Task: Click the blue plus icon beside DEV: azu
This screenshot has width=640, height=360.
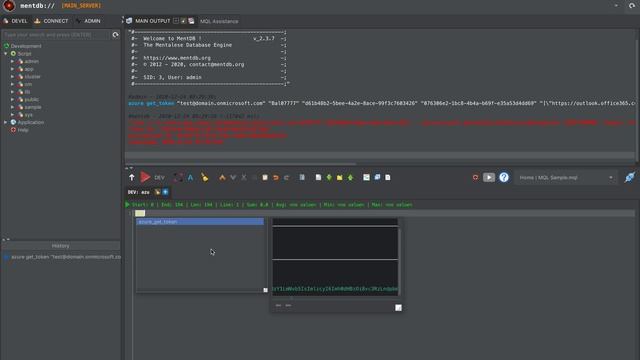Action: pos(165,192)
